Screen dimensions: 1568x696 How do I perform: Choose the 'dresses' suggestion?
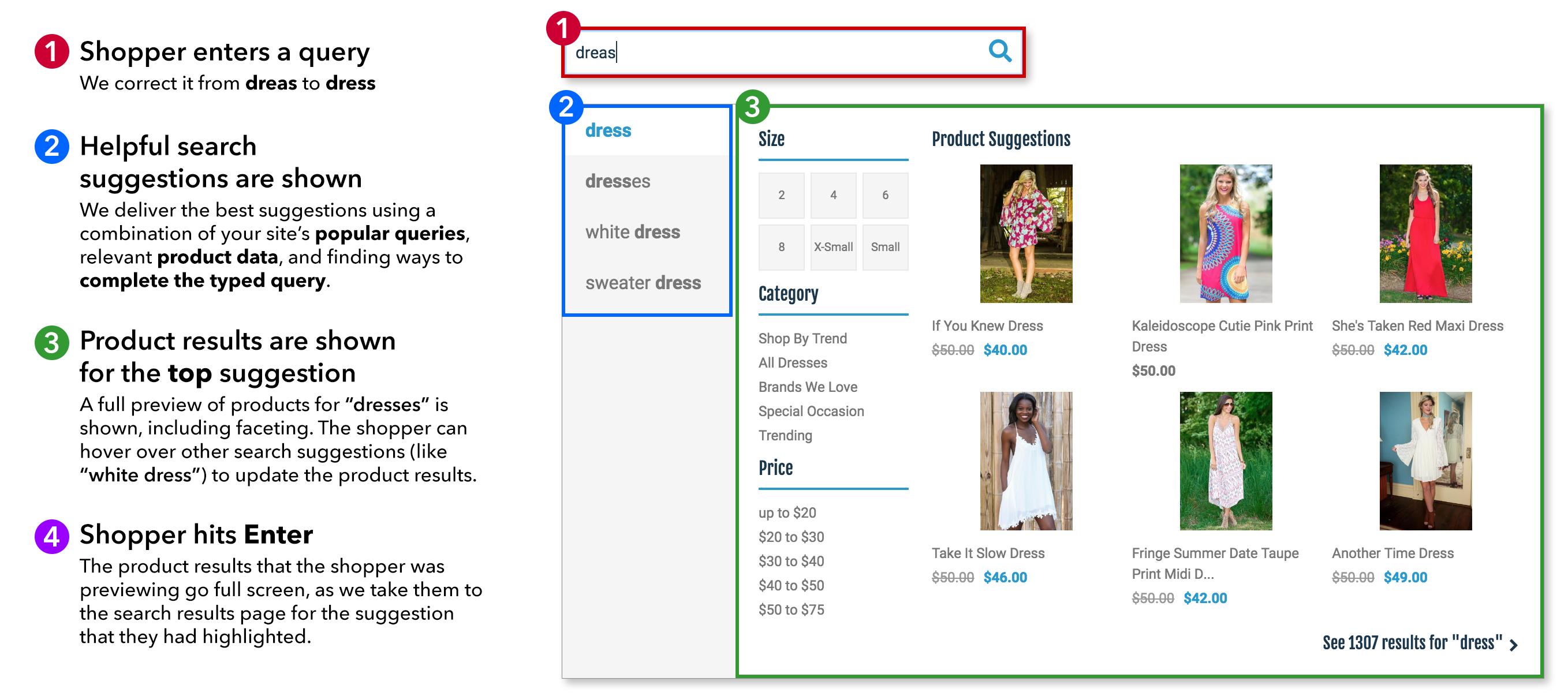click(x=617, y=181)
